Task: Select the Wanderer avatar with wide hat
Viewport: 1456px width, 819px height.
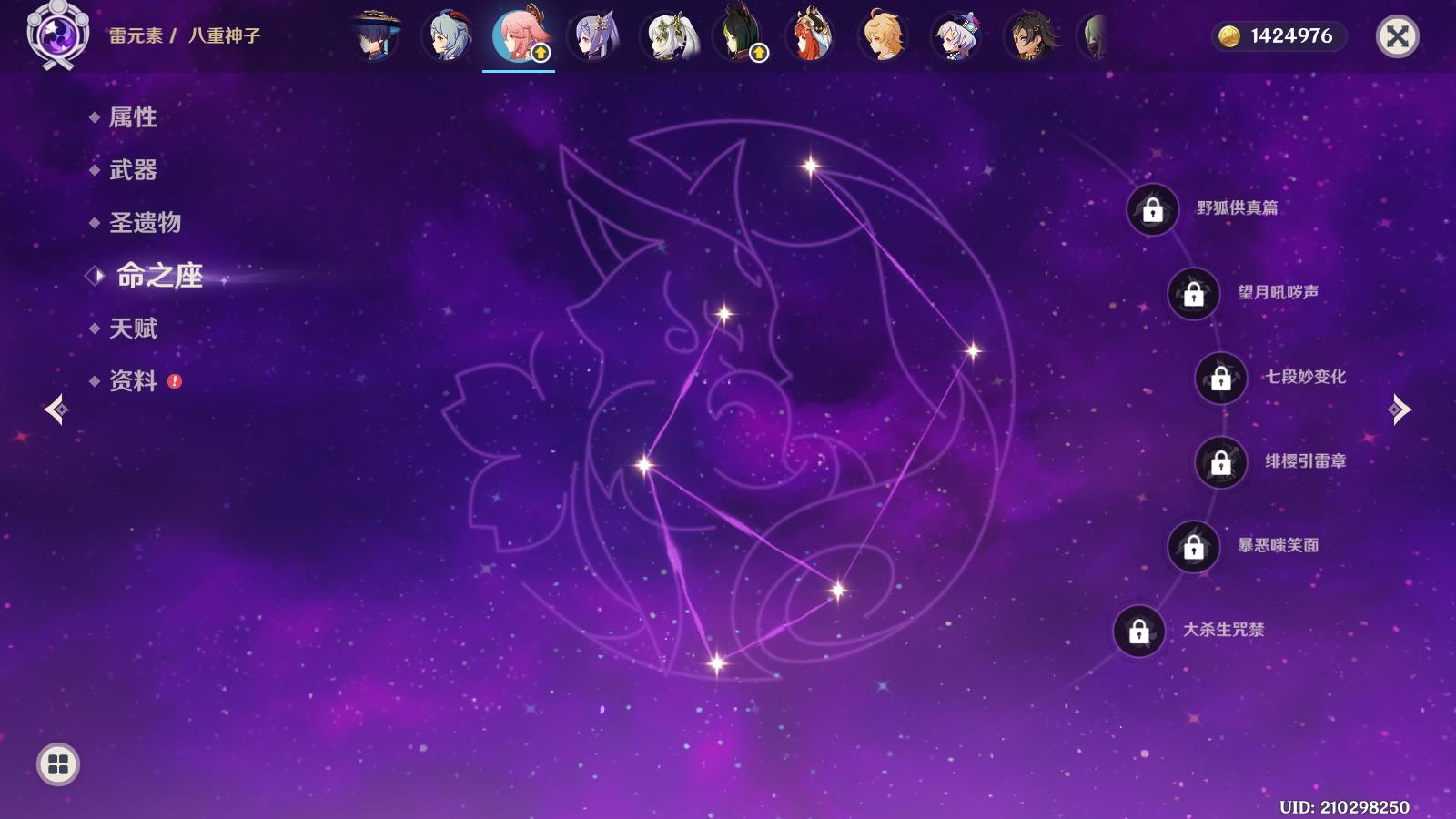Action: tap(375, 35)
